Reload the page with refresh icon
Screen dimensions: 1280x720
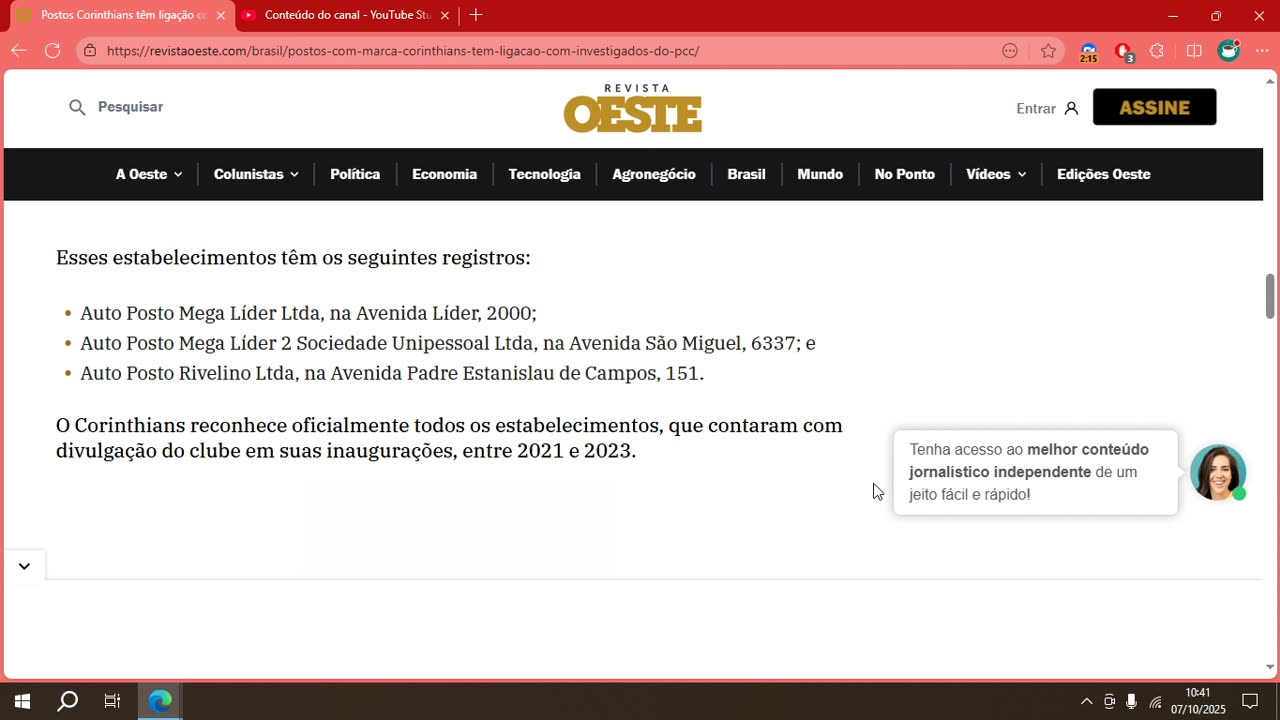[x=52, y=51]
